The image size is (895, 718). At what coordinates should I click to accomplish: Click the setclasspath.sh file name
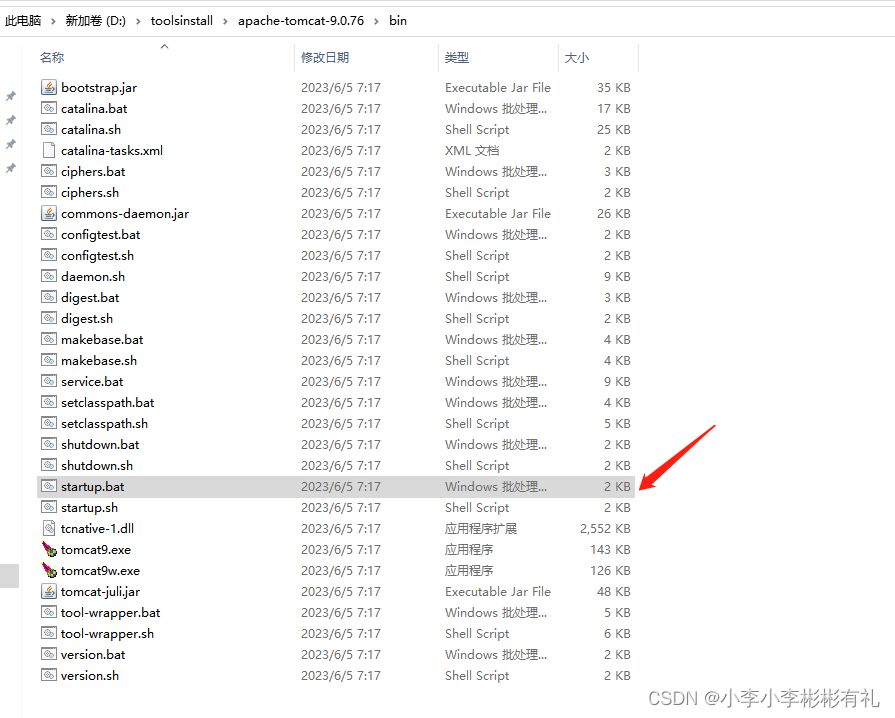tap(104, 423)
